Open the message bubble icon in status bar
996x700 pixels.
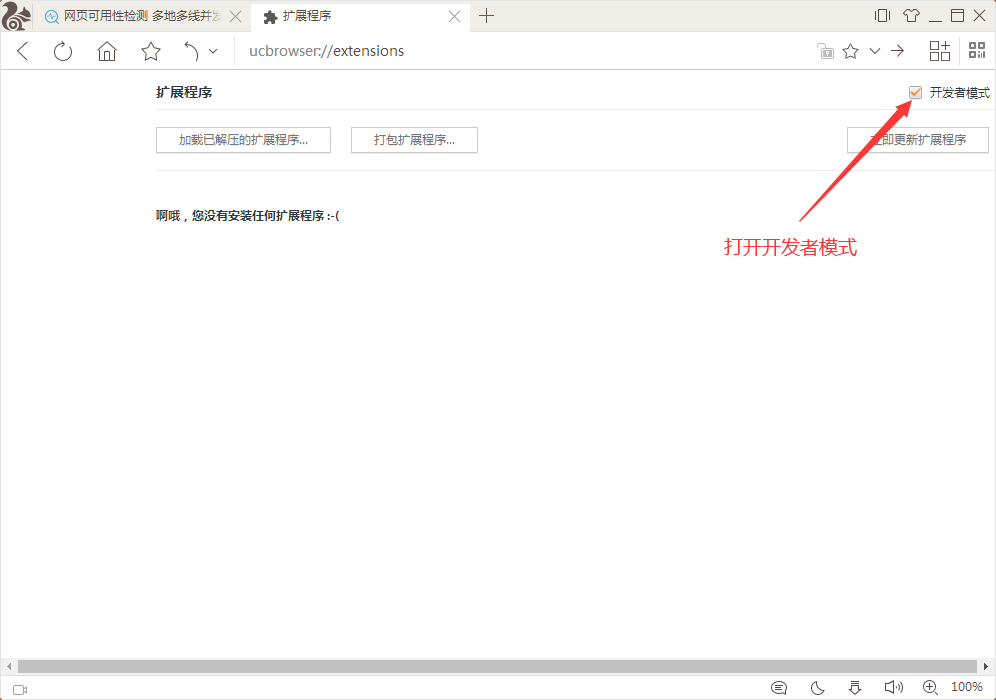point(779,688)
